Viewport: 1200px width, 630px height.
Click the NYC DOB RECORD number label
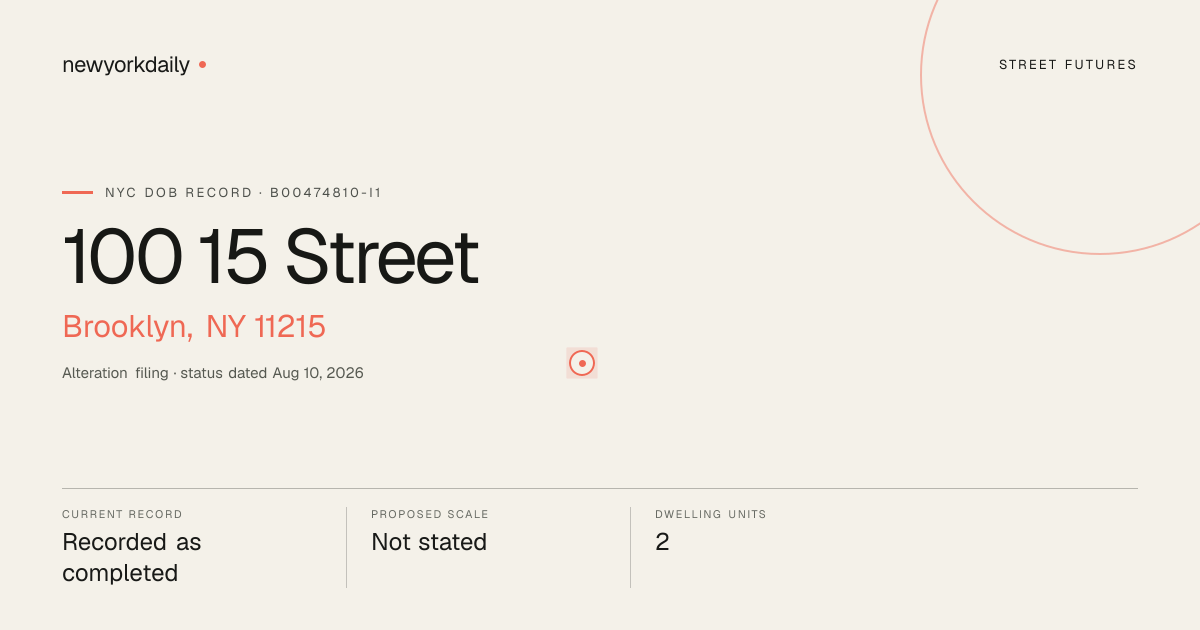click(x=243, y=192)
